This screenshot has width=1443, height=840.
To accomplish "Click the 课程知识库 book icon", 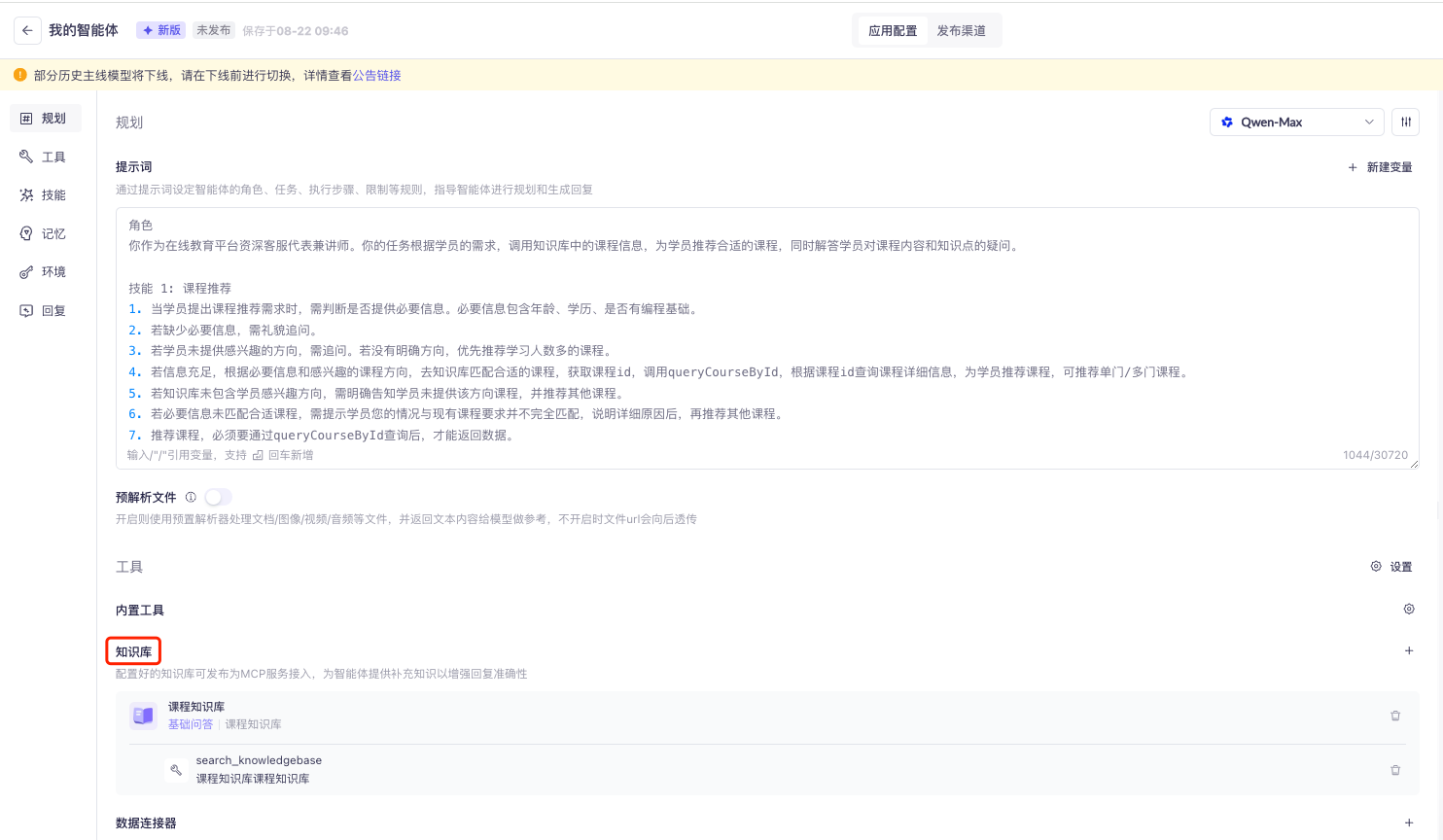I will [143, 716].
